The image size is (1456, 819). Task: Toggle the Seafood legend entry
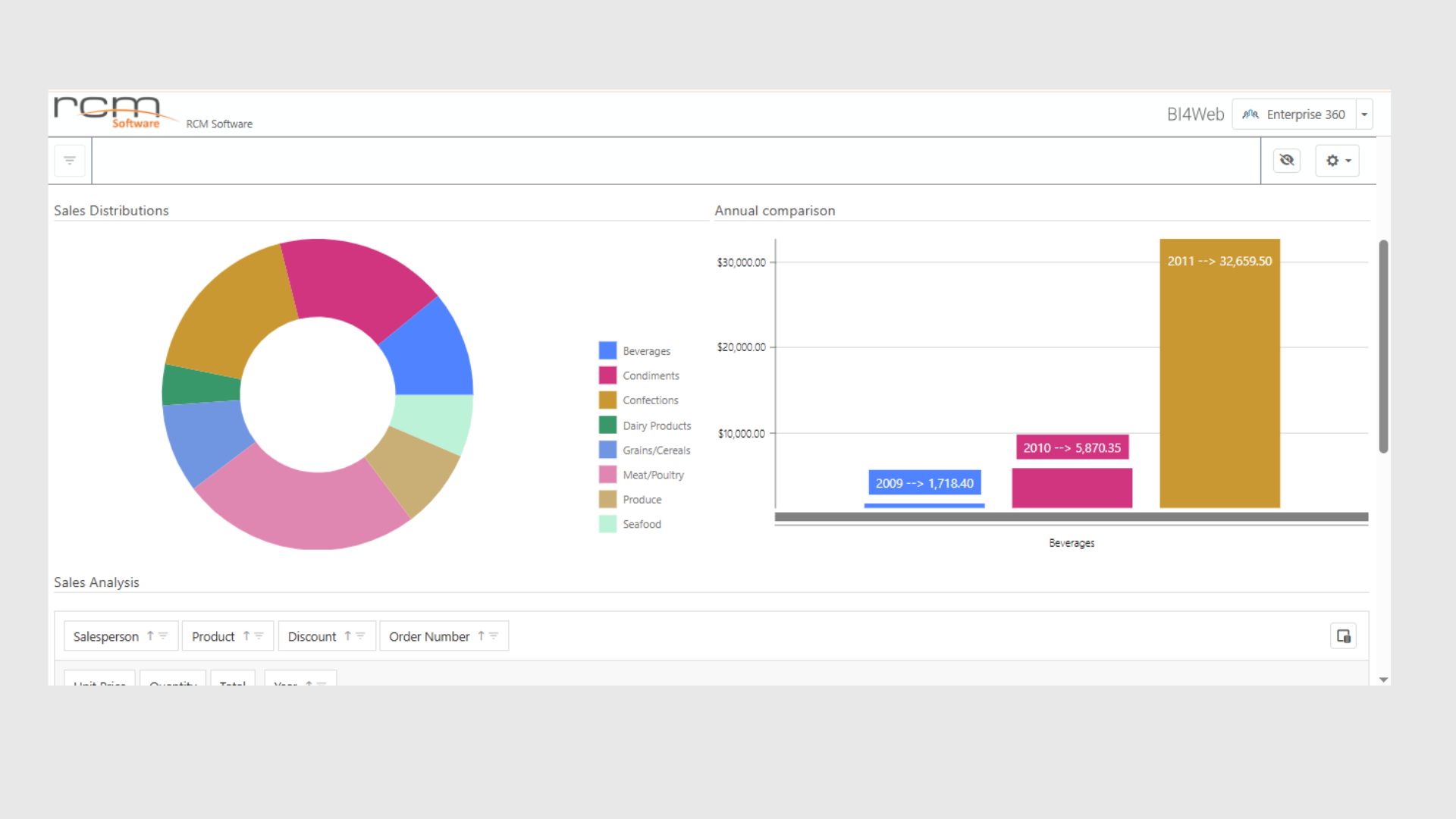coord(642,524)
